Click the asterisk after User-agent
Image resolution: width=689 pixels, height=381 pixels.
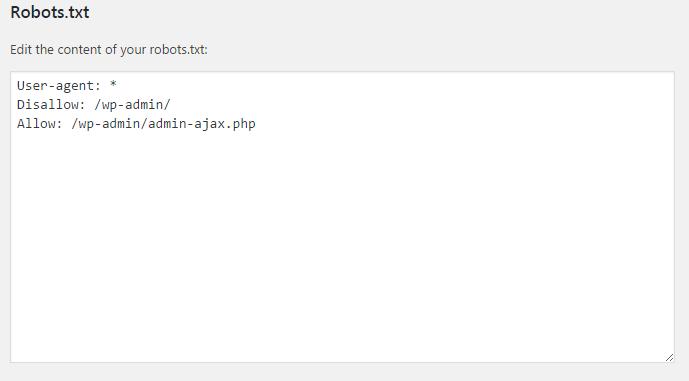coord(113,84)
